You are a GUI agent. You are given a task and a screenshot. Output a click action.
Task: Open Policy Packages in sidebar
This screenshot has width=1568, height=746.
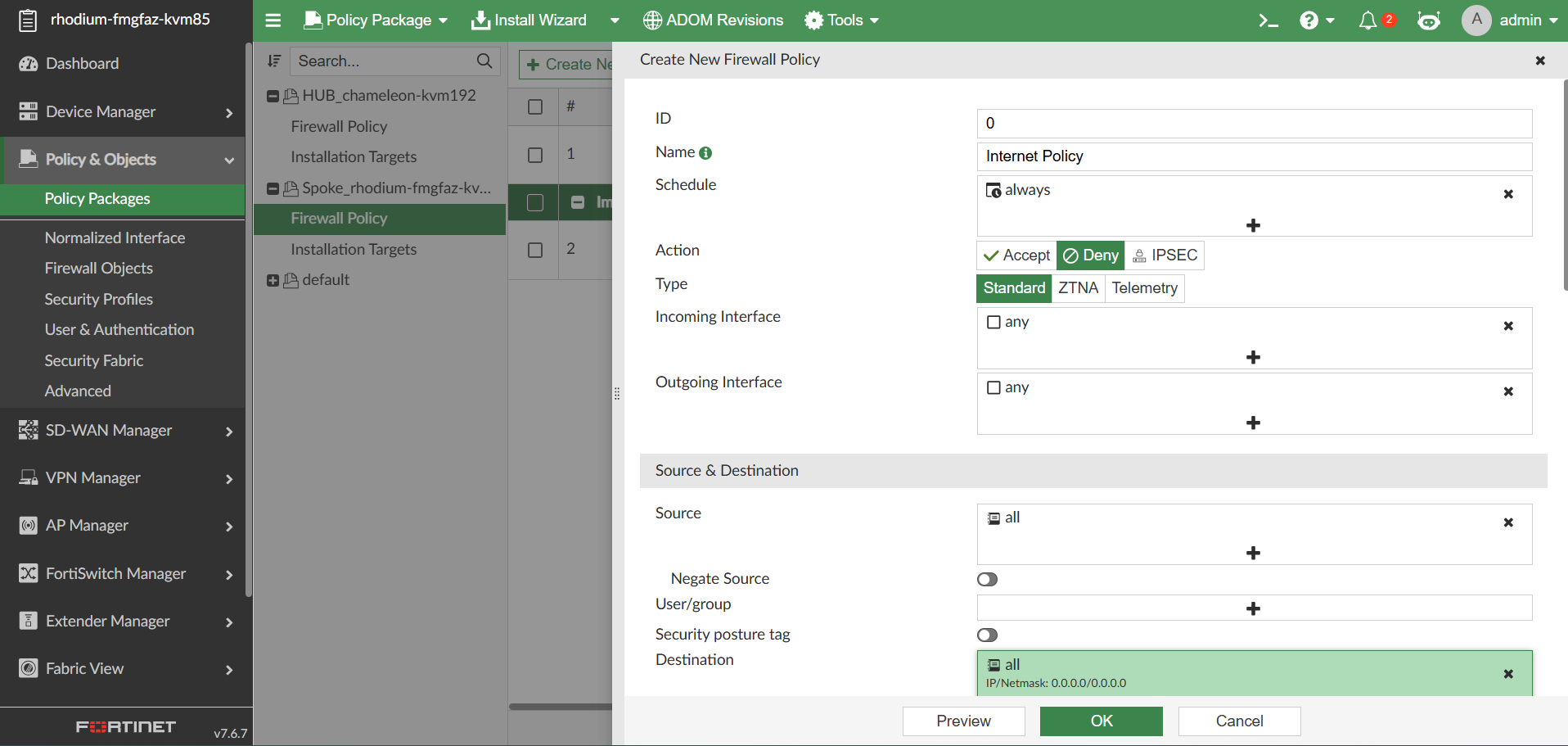tap(123, 199)
